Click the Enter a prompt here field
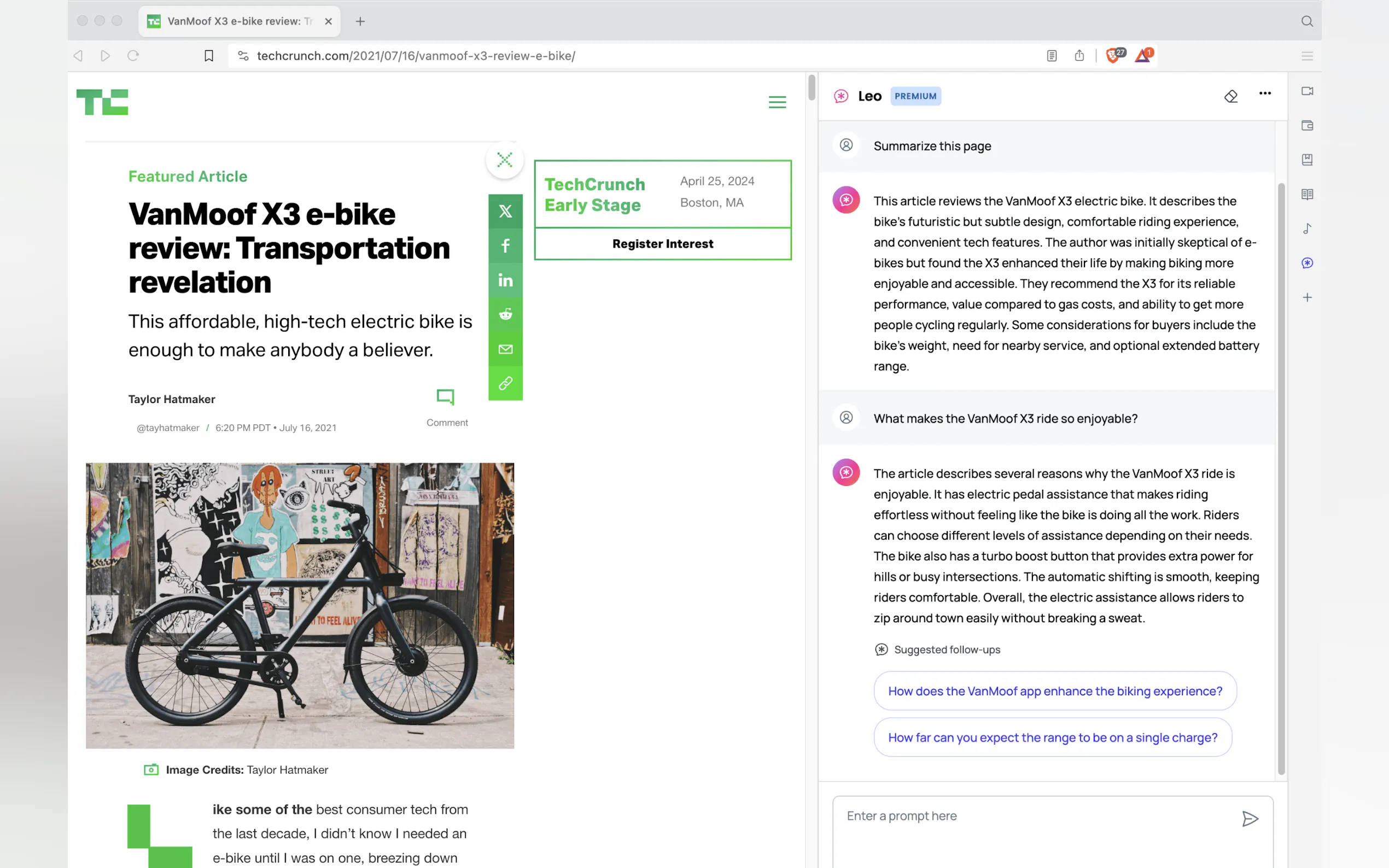Viewport: 1389px width, 868px height. pos(1034,816)
